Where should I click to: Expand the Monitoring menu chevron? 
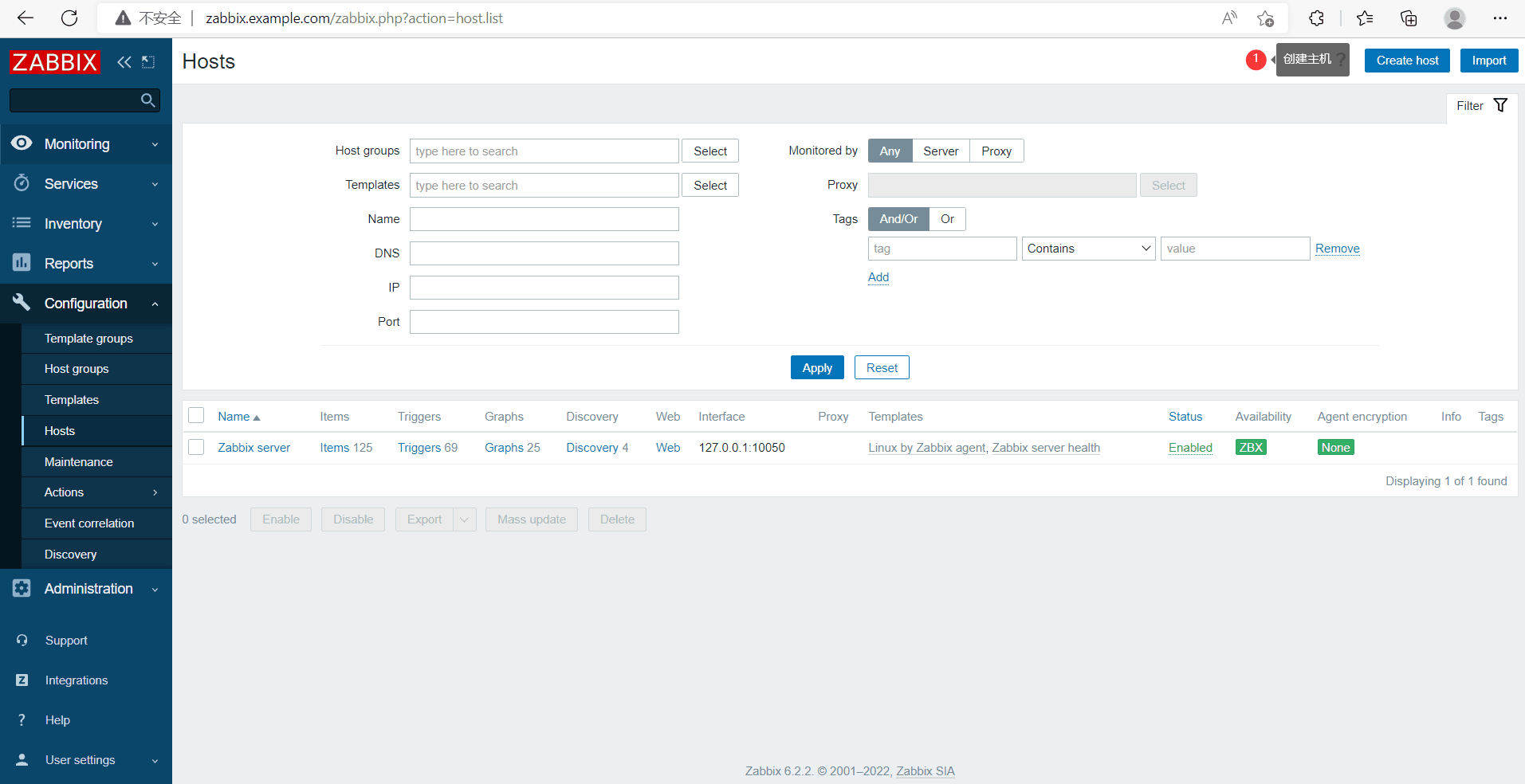coord(155,144)
